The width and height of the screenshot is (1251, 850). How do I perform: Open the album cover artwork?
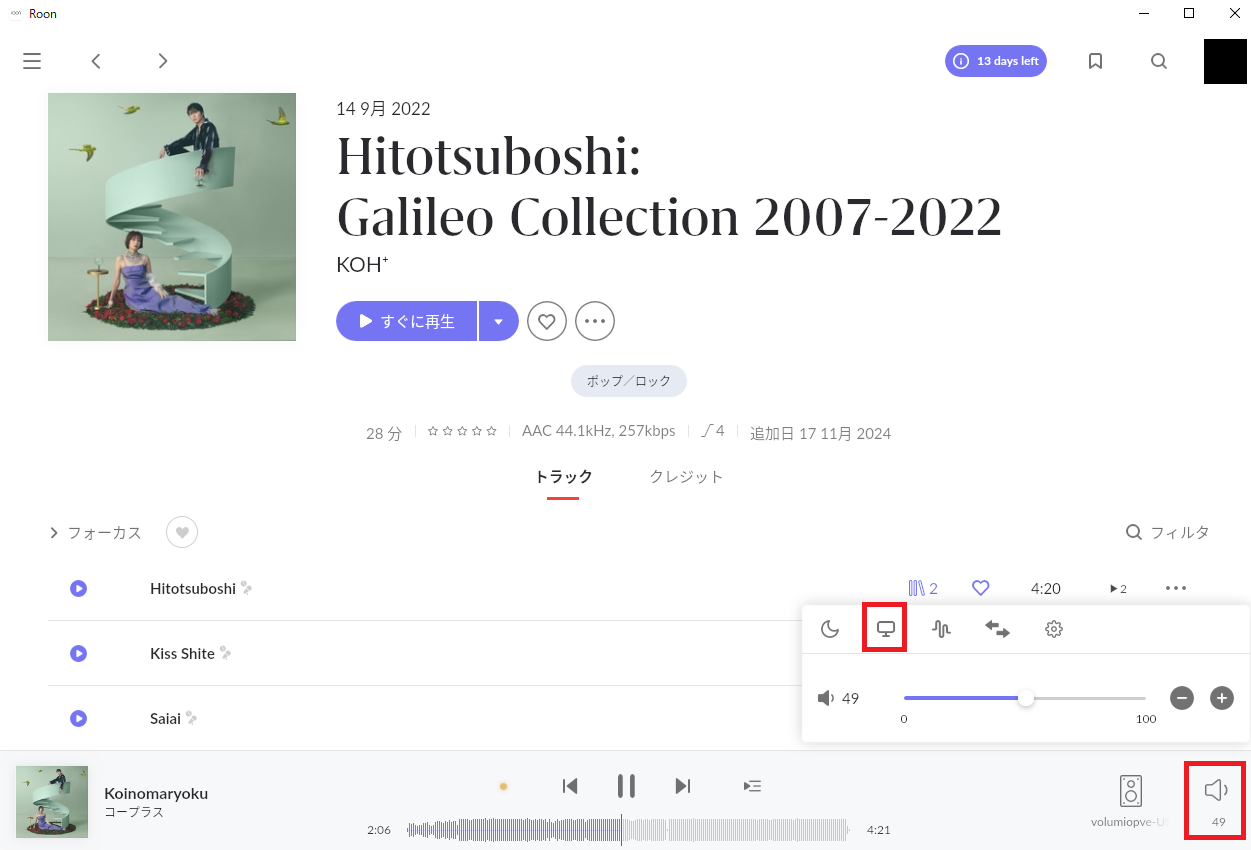(x=172, y=217)
